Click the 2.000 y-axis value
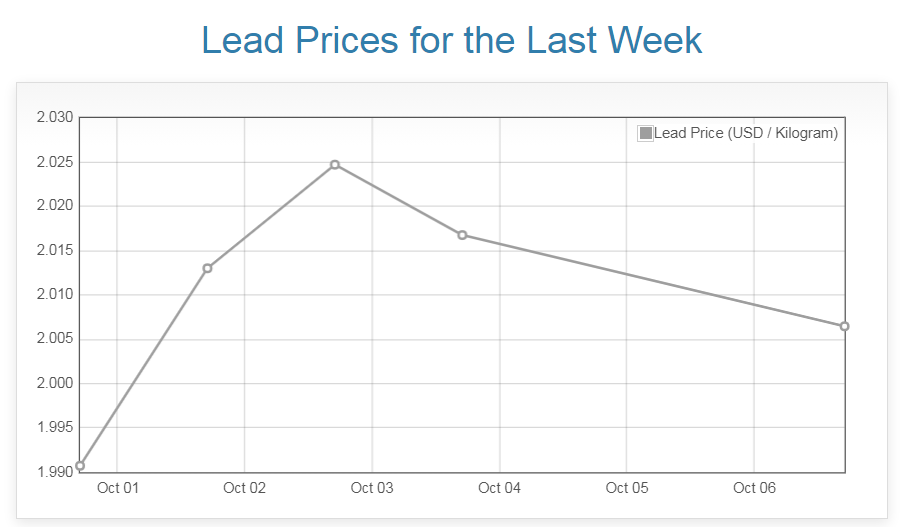 coord(55,383)
